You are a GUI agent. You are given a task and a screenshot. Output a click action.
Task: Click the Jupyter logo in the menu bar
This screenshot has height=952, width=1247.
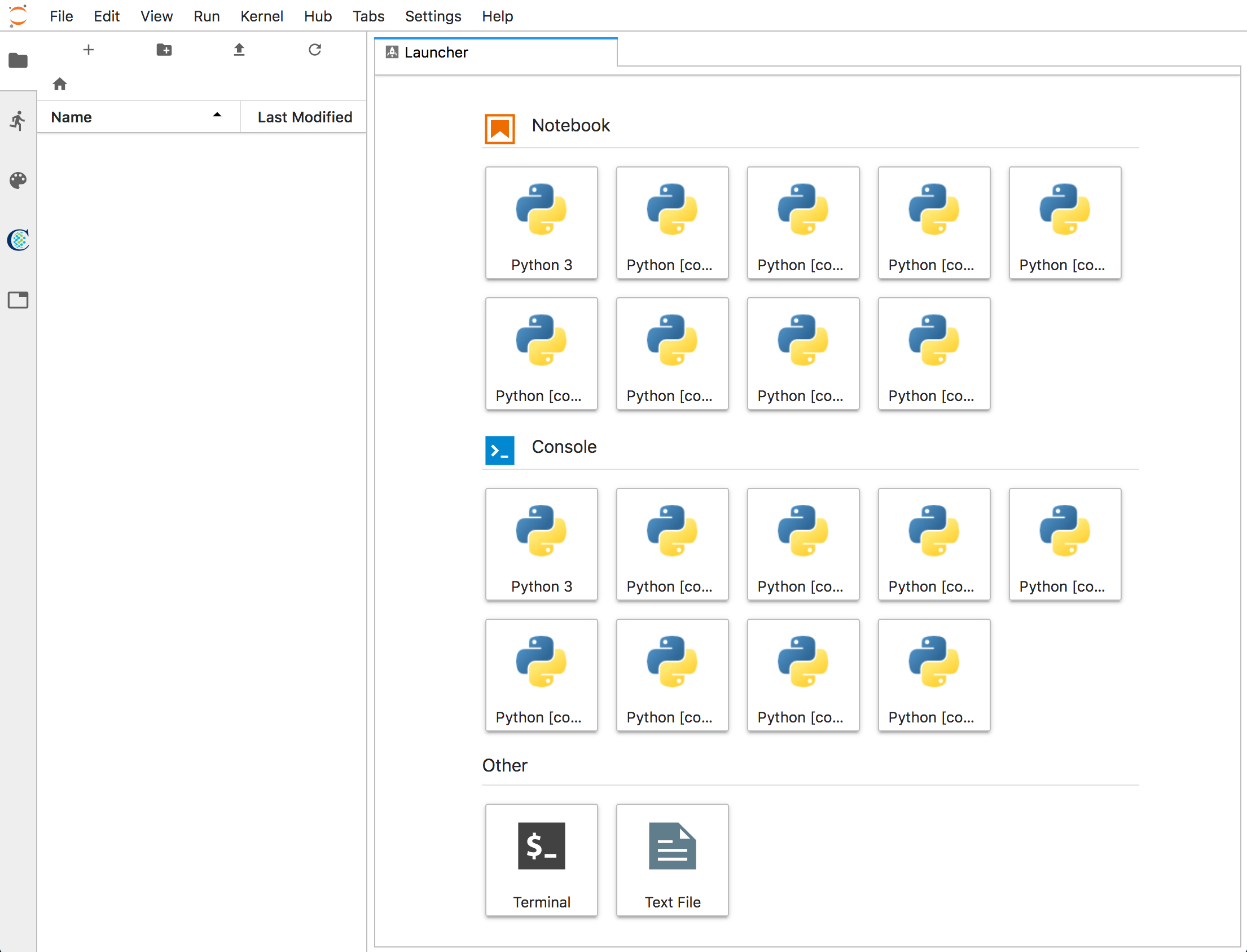click(18, 16)
